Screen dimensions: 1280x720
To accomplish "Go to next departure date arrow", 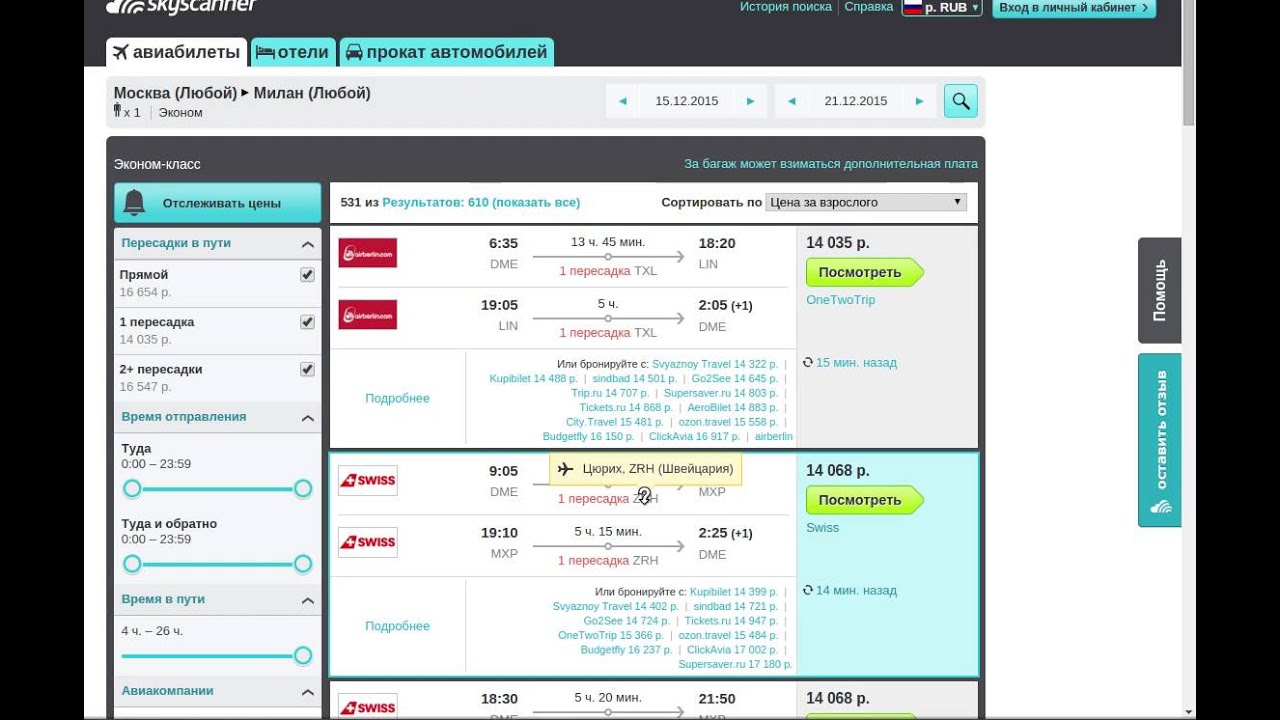I will [750, 101].
